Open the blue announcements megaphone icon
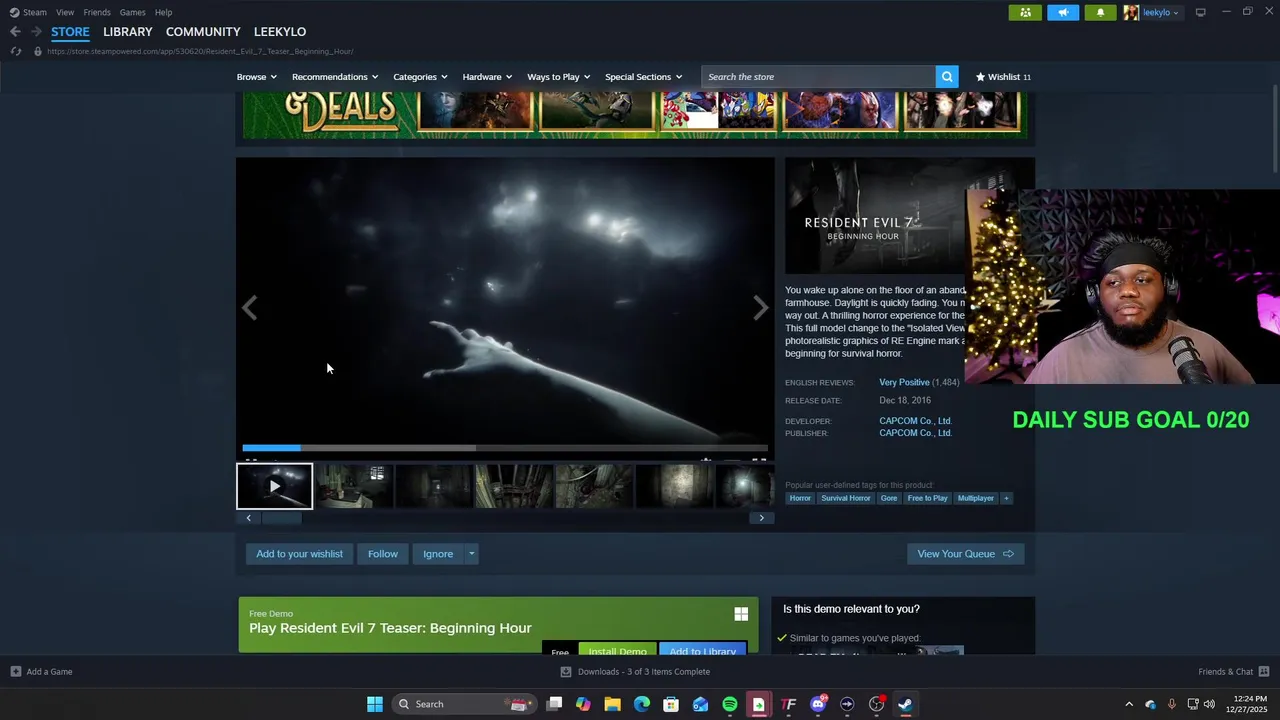 click(1063, 12)
